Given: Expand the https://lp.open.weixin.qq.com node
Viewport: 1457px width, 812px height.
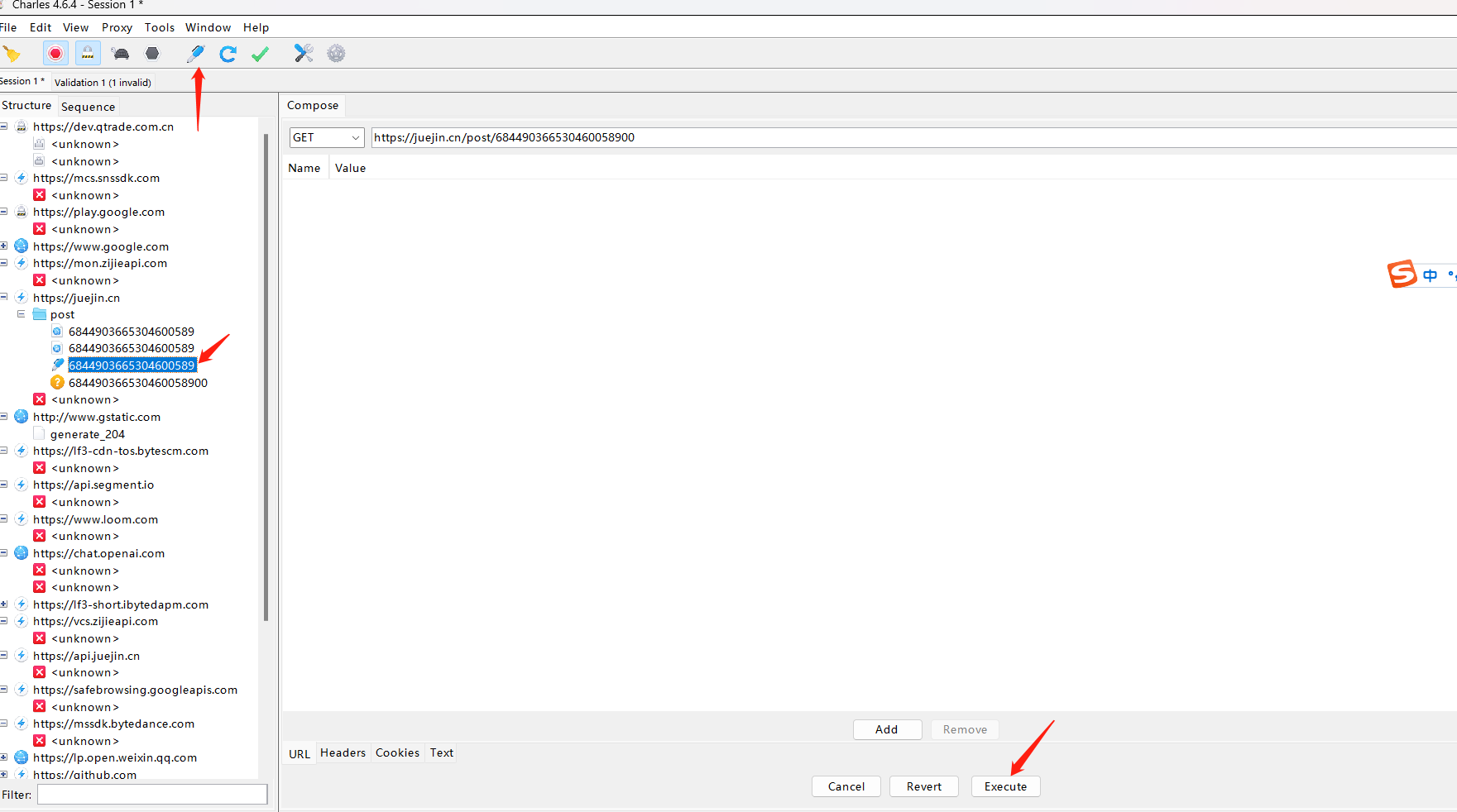Looking at the screenshot, I should tap(4, 757).
